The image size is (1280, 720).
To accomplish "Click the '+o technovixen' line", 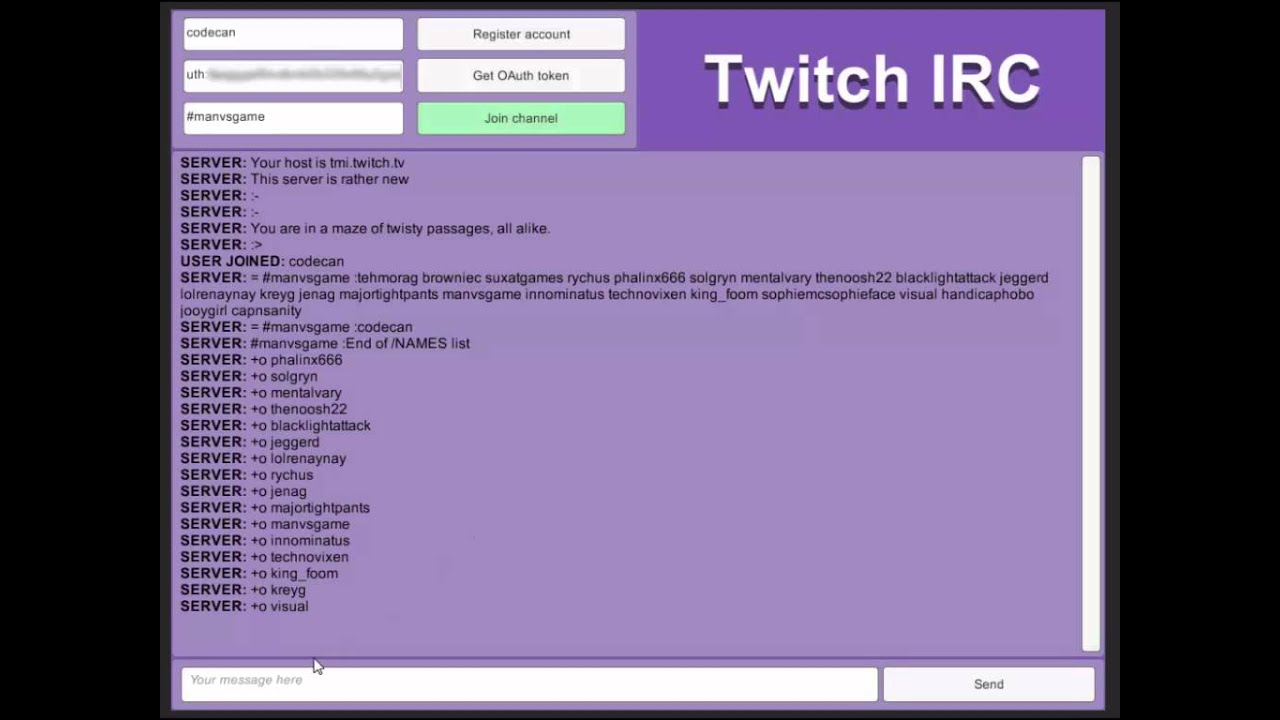I will 264,557.
